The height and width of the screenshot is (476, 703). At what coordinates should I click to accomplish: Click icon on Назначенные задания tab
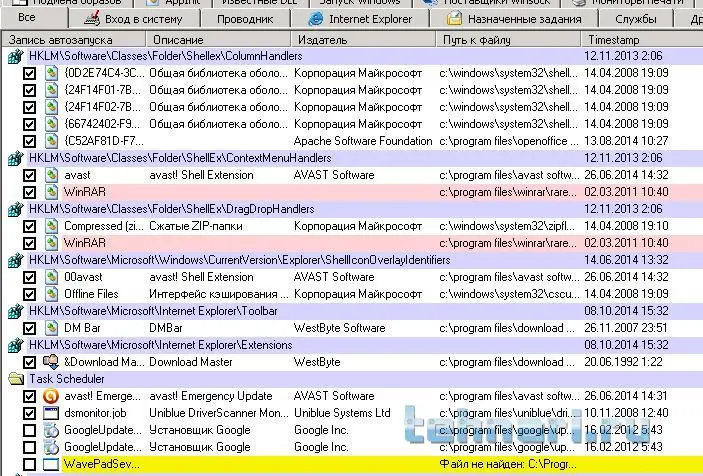[x=454, y=19]
